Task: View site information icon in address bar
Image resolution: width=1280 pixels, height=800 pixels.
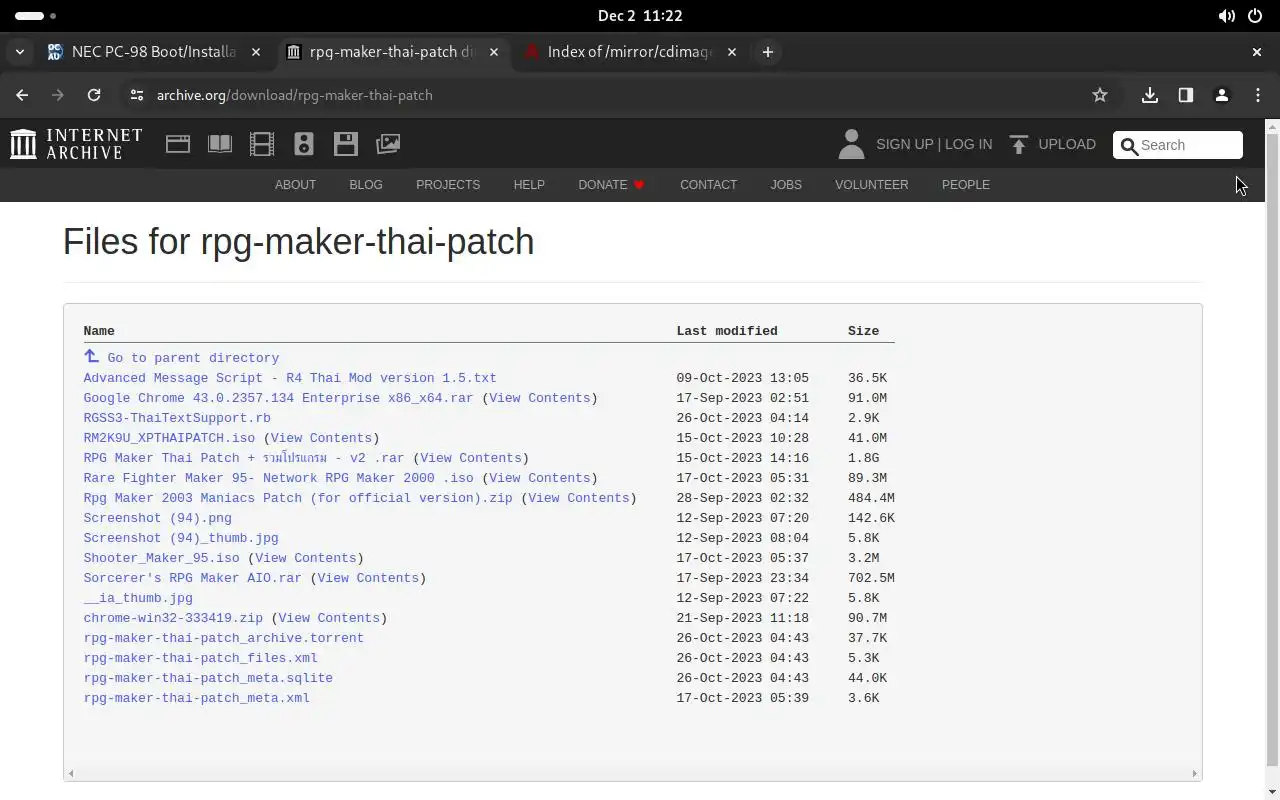Action: pos(137,95)
